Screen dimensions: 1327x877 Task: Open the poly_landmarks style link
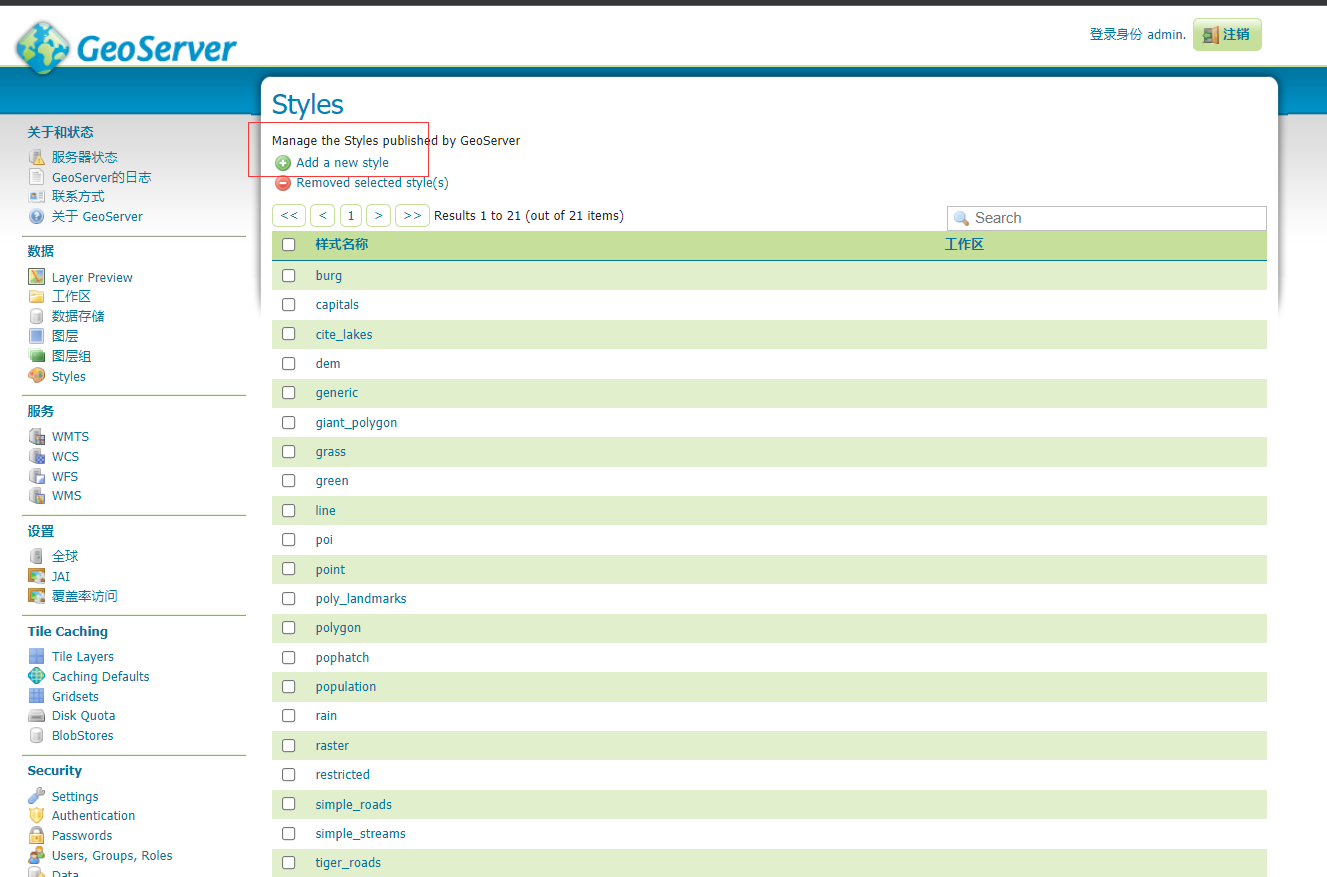click(x=361, y=598)
